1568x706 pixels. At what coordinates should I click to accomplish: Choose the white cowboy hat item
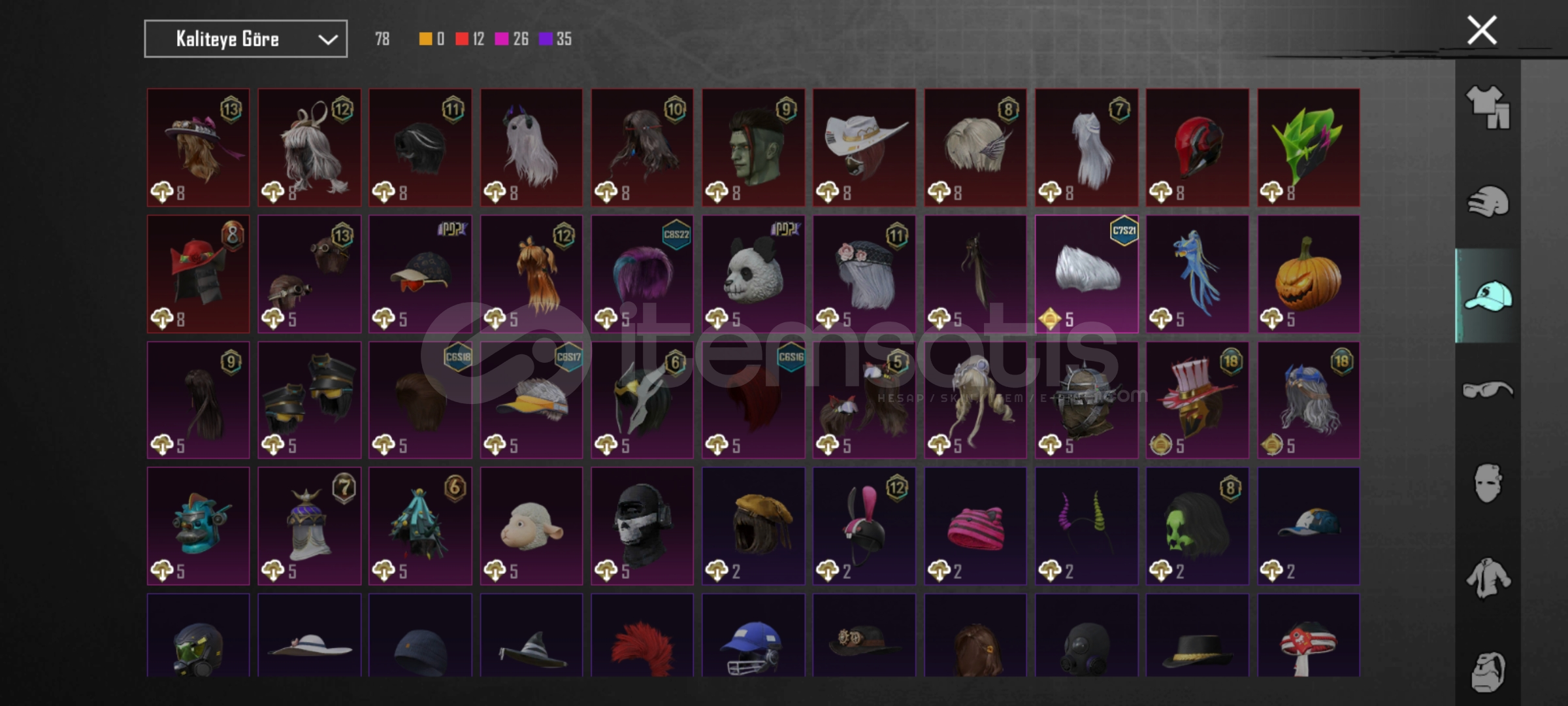(864, 148)
